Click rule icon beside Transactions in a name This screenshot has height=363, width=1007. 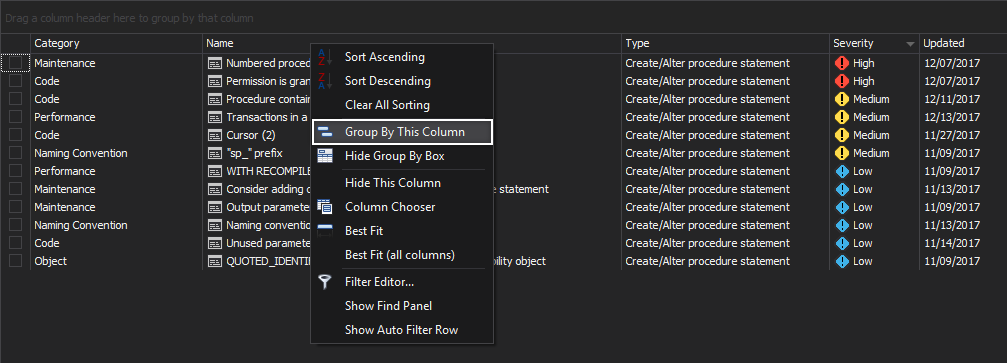click(x=215, y=117)
